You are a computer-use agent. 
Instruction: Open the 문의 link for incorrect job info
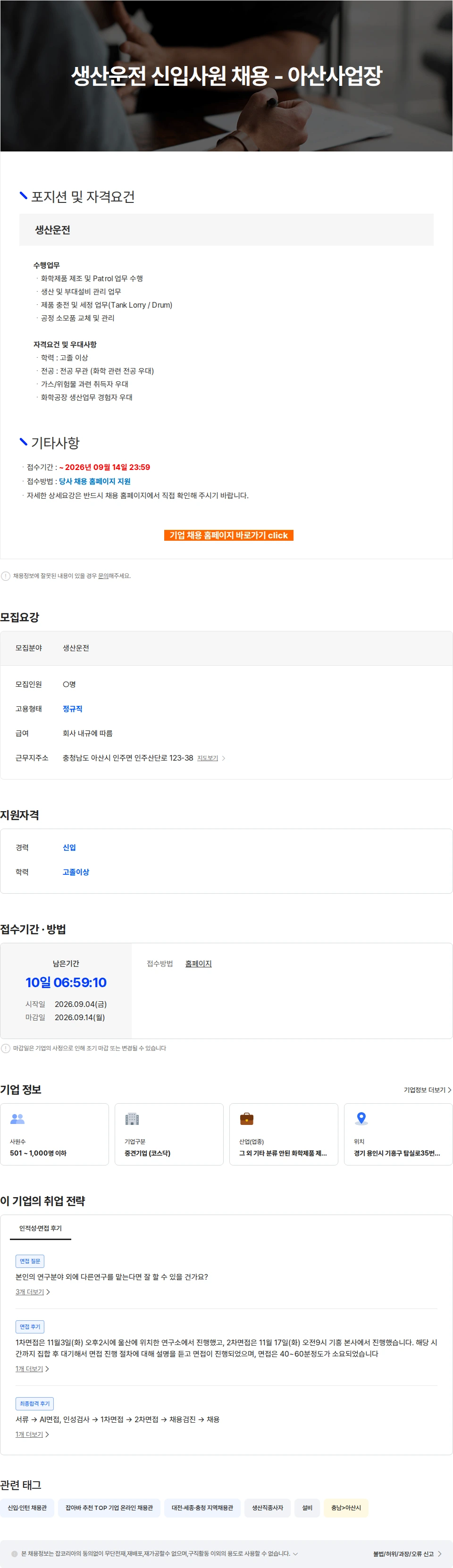coord(103,576)
